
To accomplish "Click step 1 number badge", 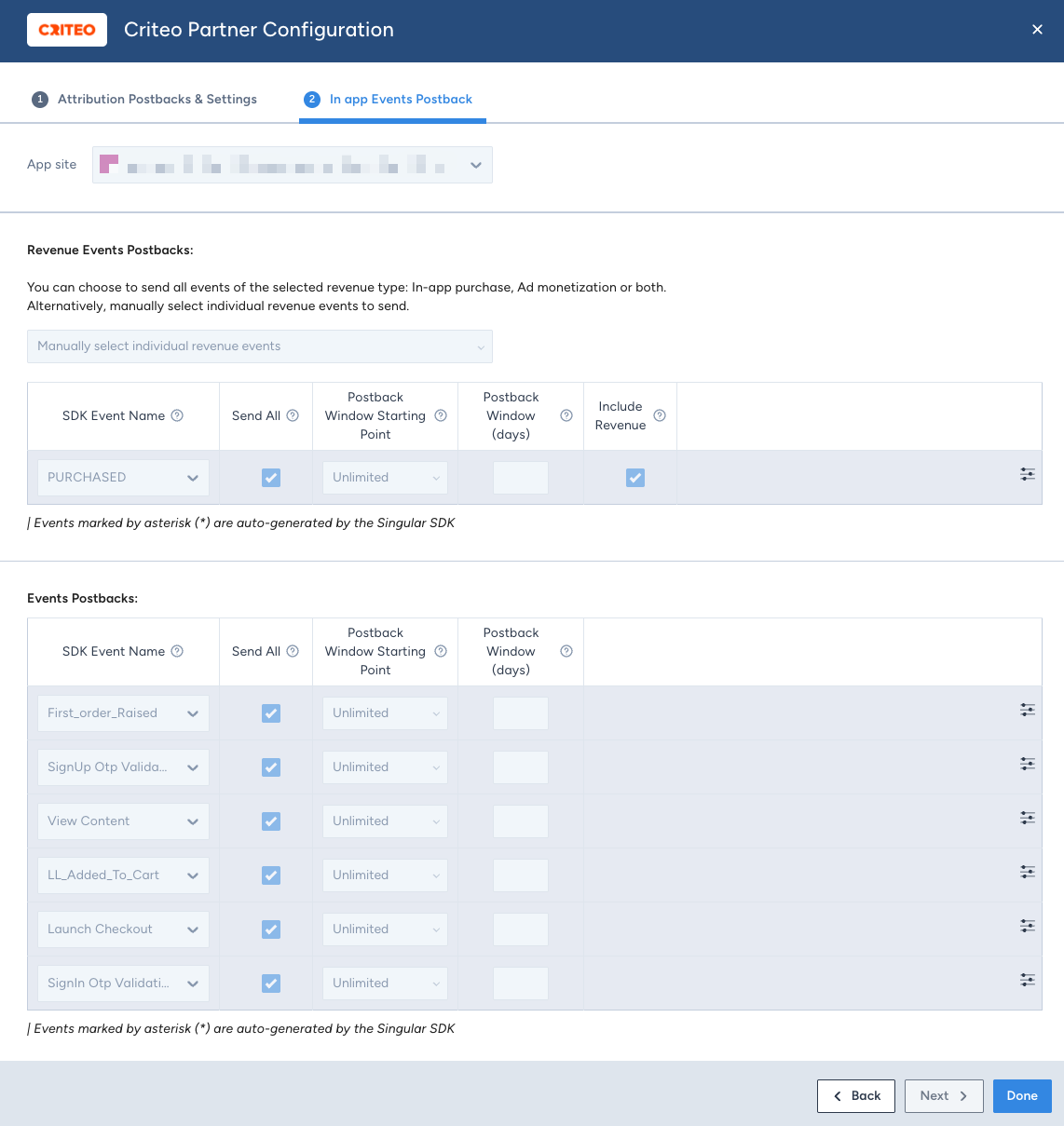I will tap(40, 100).
